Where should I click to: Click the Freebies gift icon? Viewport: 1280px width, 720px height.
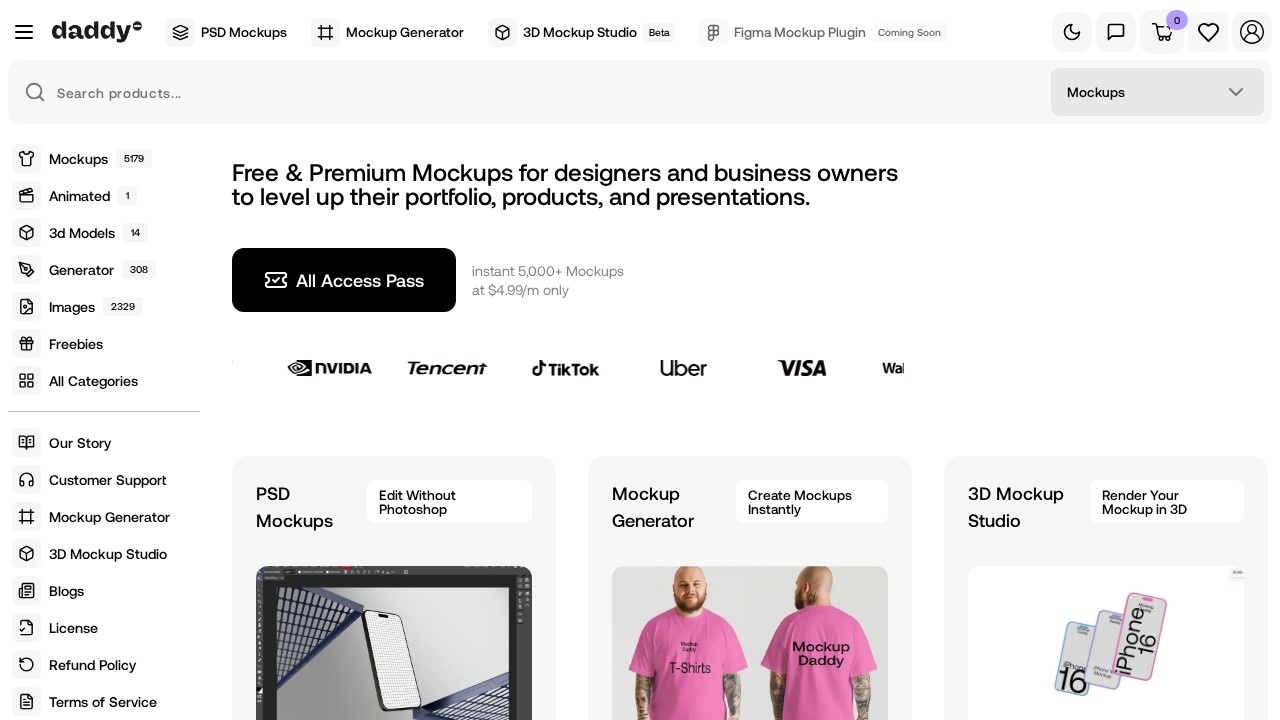coord(27,344)
